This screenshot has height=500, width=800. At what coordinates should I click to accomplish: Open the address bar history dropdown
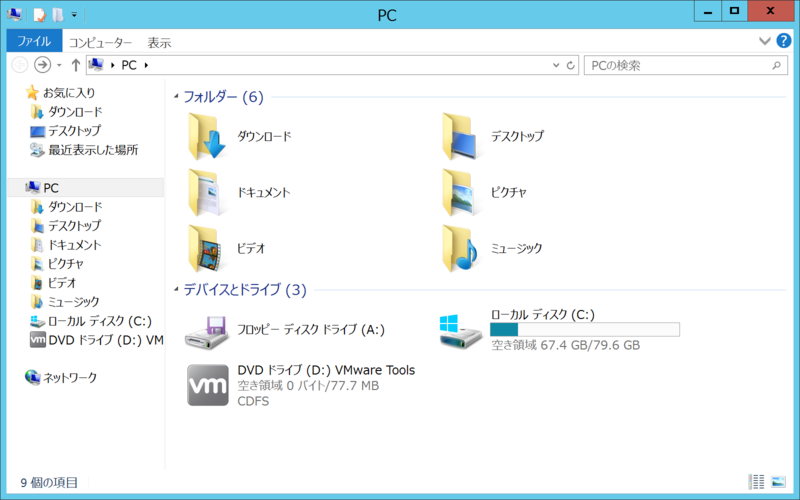pos(556,65)
